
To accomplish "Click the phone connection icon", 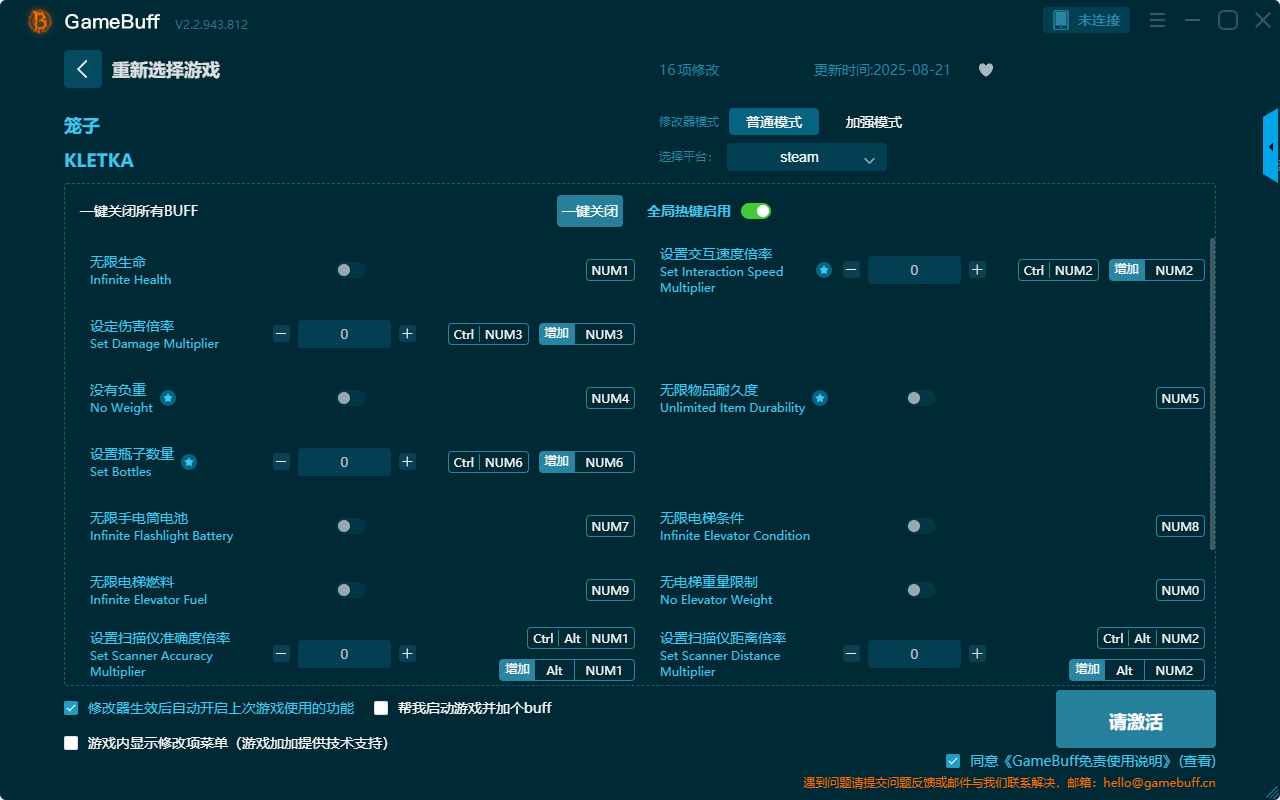I will [x=1061, y=20].
